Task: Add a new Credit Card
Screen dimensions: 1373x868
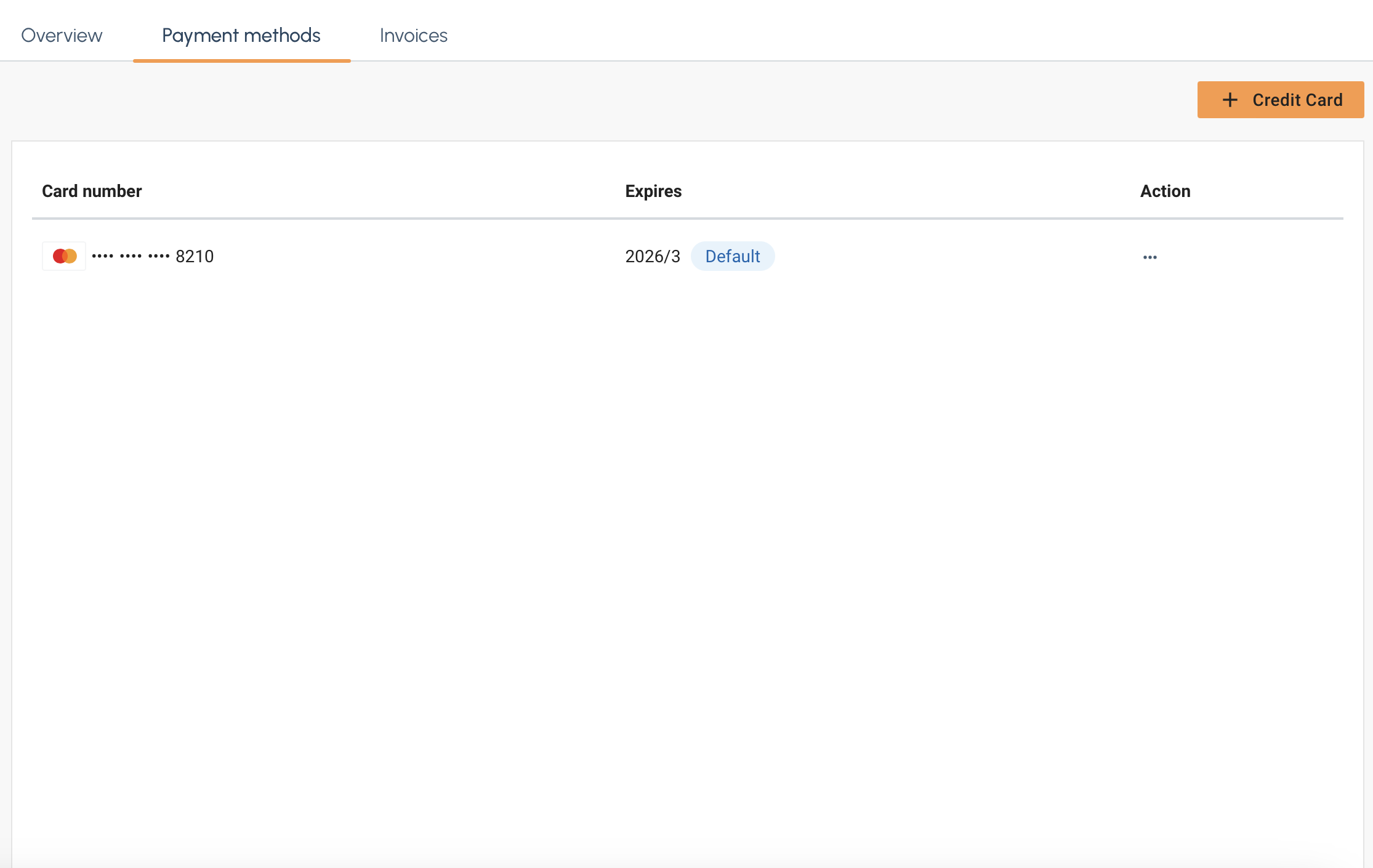Action: 1280,100
